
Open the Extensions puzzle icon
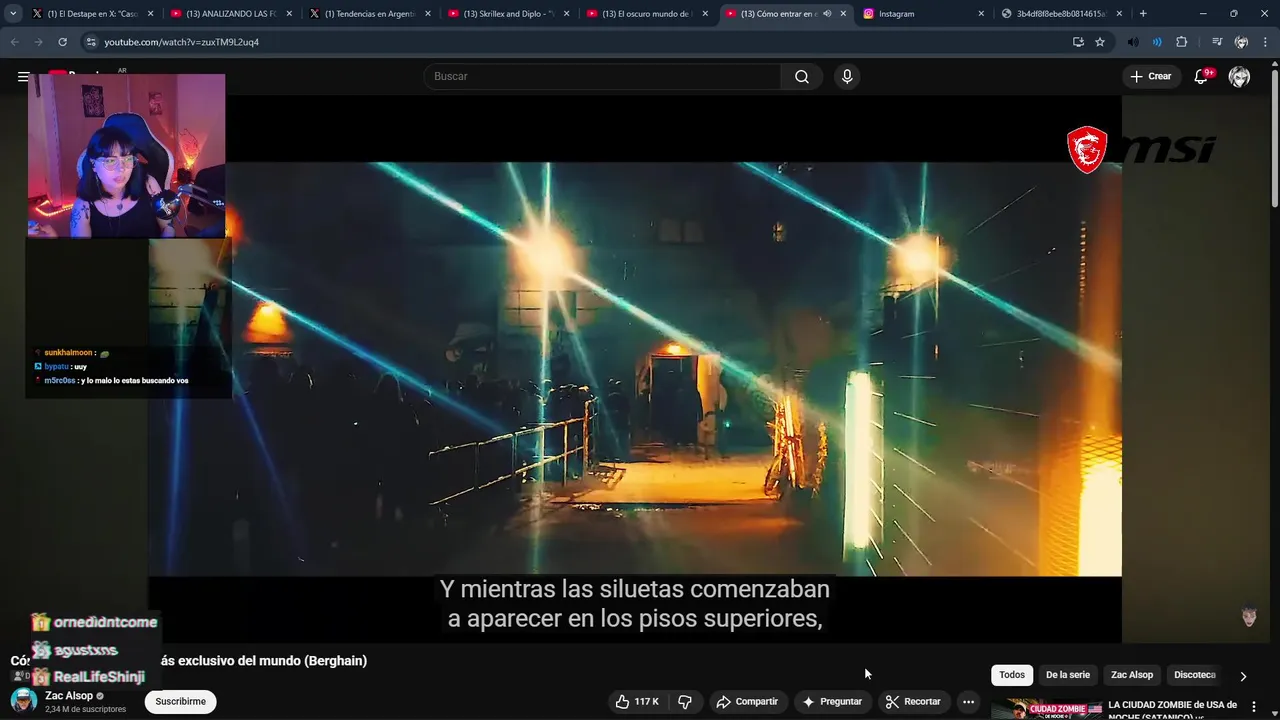click(x=1182, y=42)
